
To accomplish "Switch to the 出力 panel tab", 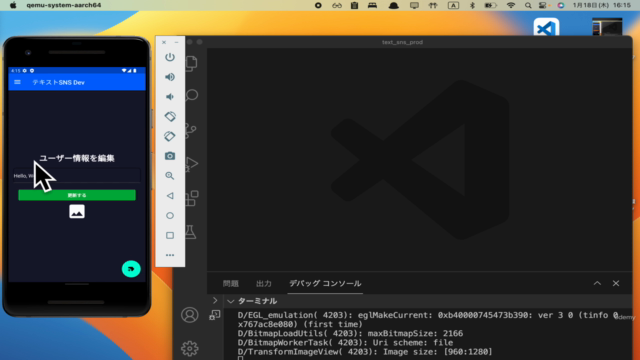I will coord(264,283).
